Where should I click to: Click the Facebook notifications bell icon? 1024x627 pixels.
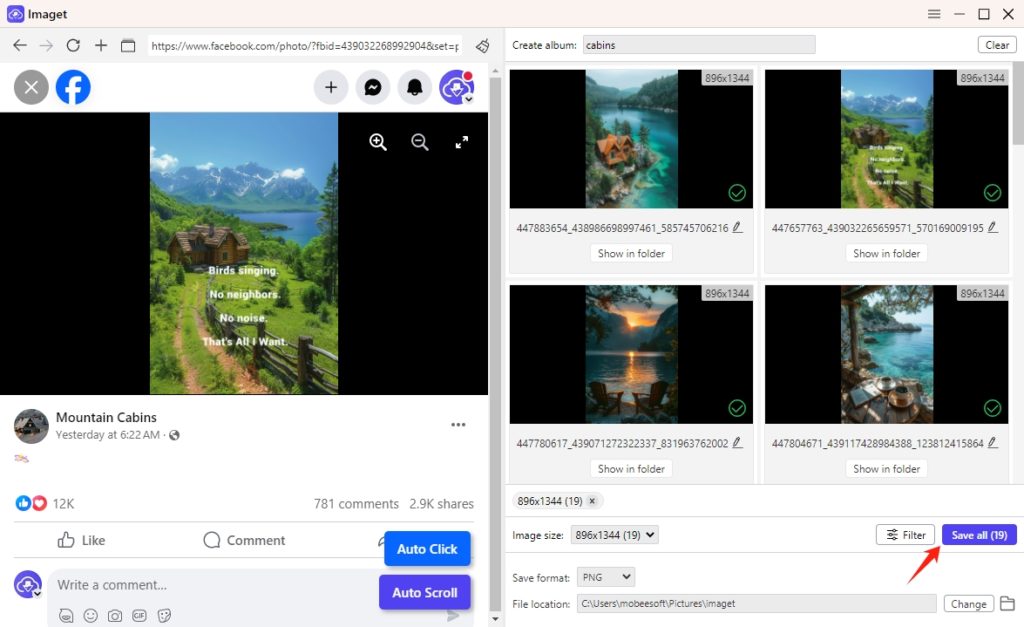tap(414, 87)
